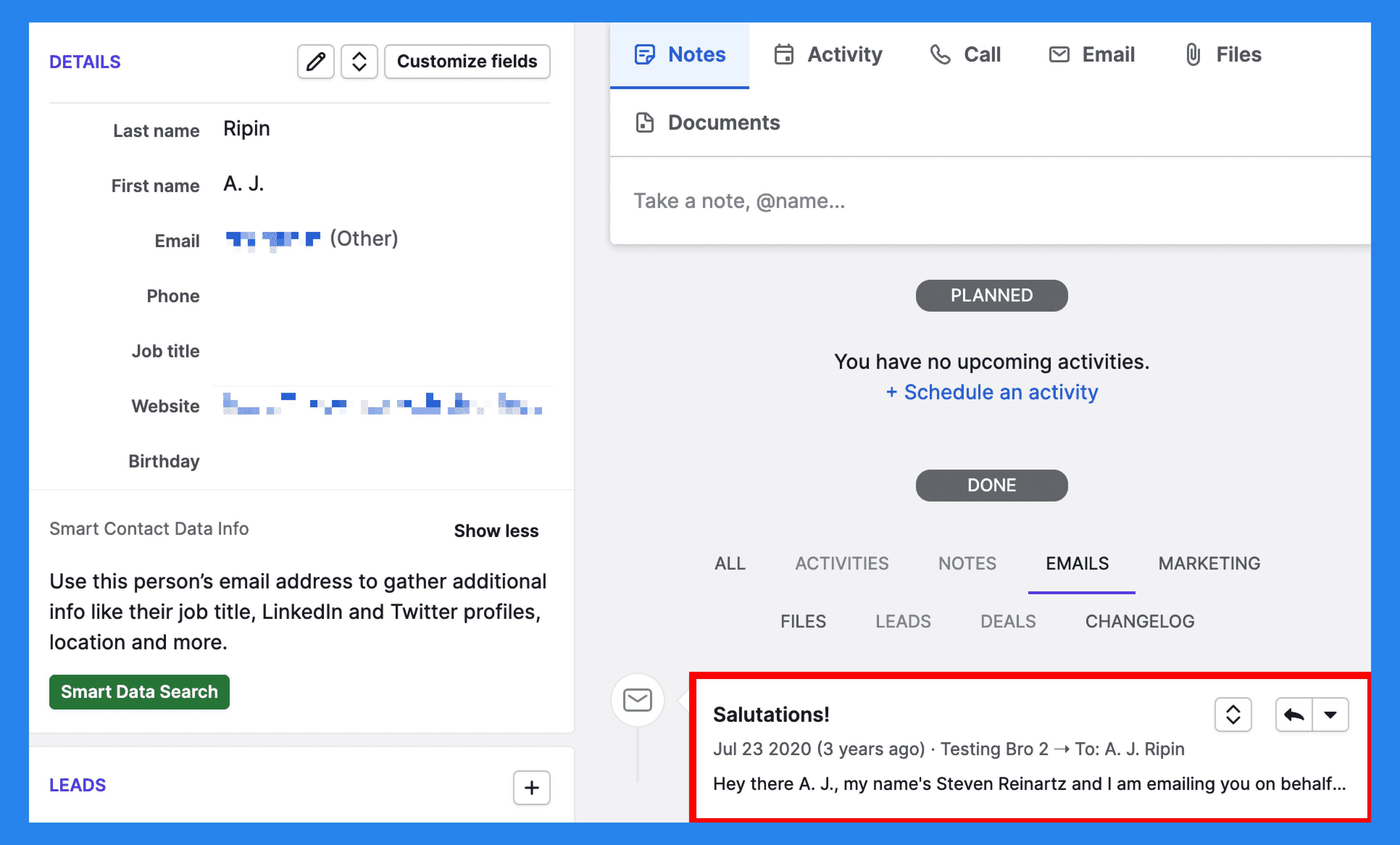Filter history by ACTIVITIES
Screen dimensions: 1400x845
841,564
